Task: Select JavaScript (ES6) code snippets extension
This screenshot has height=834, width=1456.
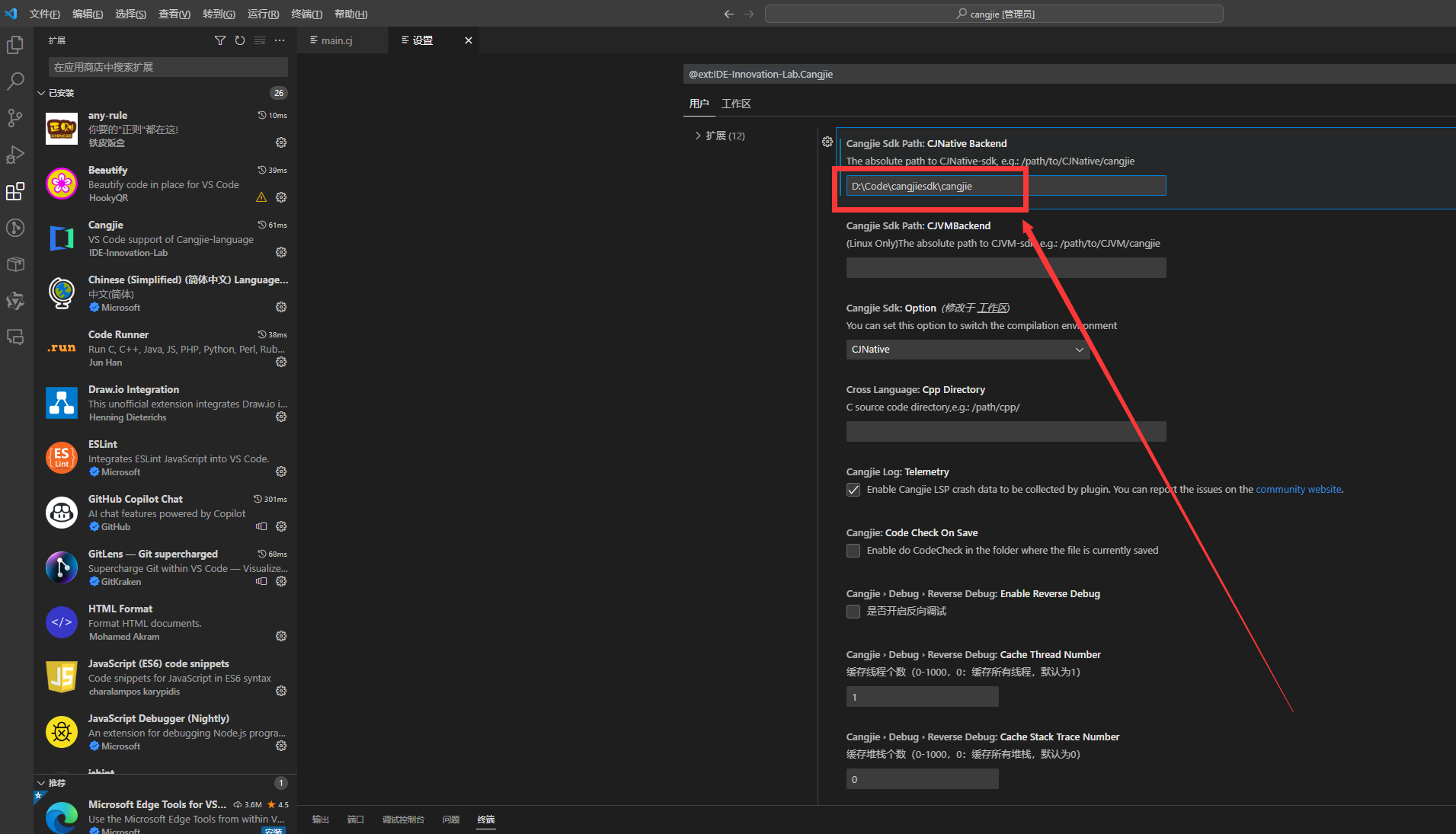Action: coord(165,677)
